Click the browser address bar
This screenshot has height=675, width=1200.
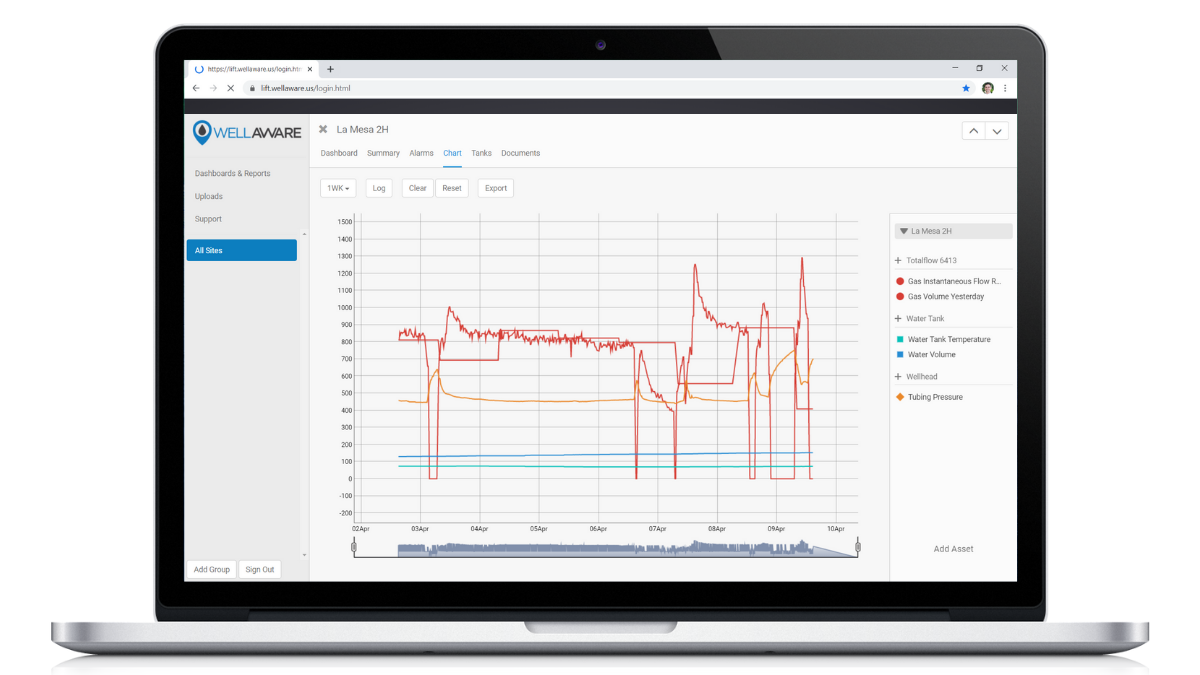coord(600,88)
